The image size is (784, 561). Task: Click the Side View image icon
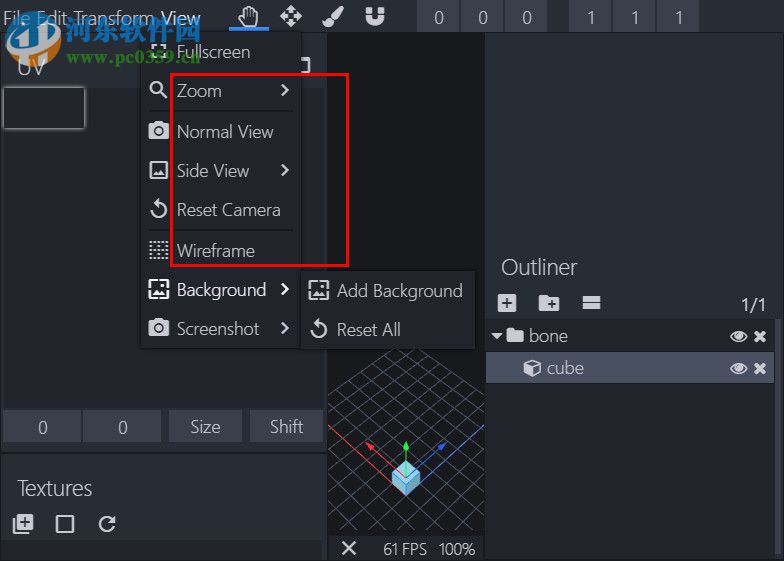point(158,170)
